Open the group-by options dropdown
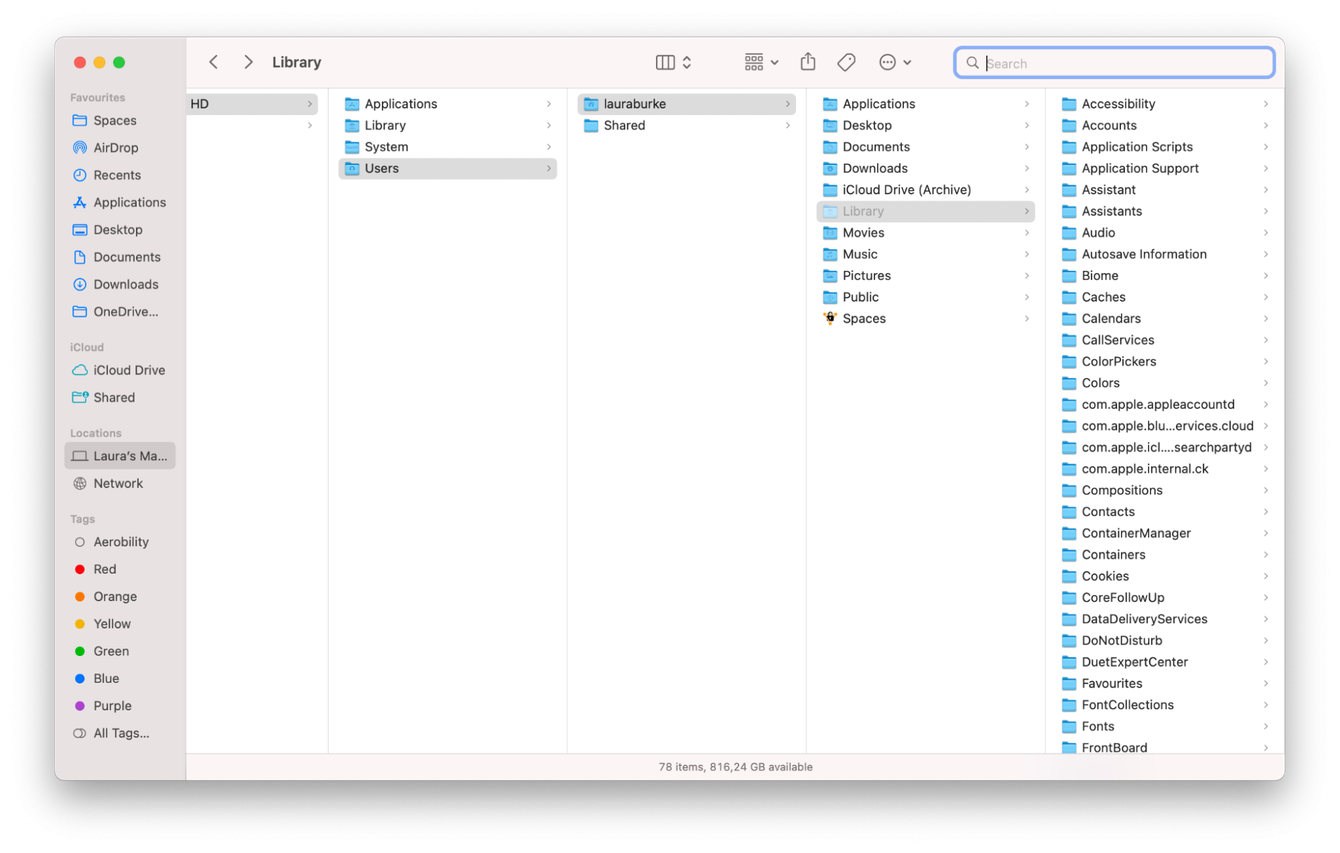1340x853 pixels. coord(761,62)
